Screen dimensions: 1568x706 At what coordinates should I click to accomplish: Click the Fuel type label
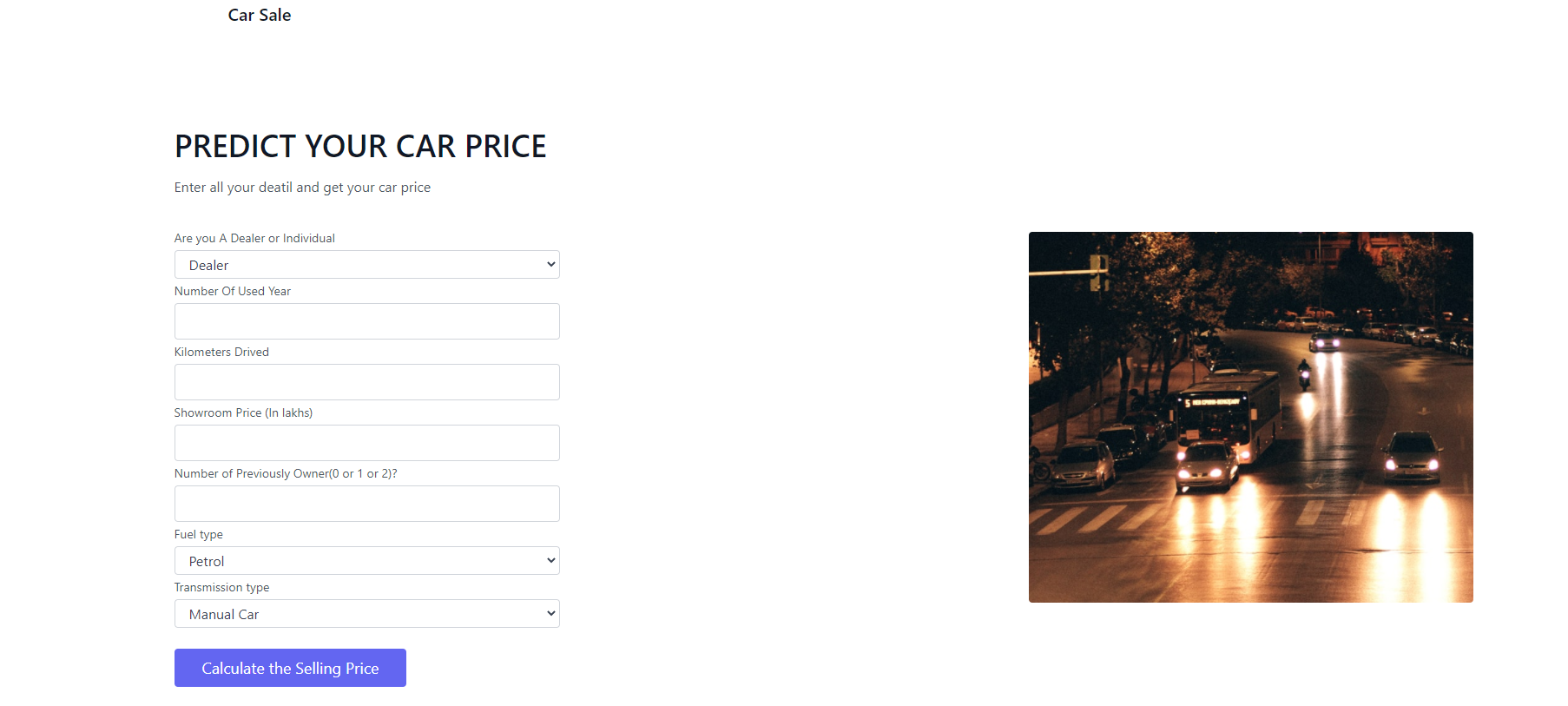[x=198, y=534]
